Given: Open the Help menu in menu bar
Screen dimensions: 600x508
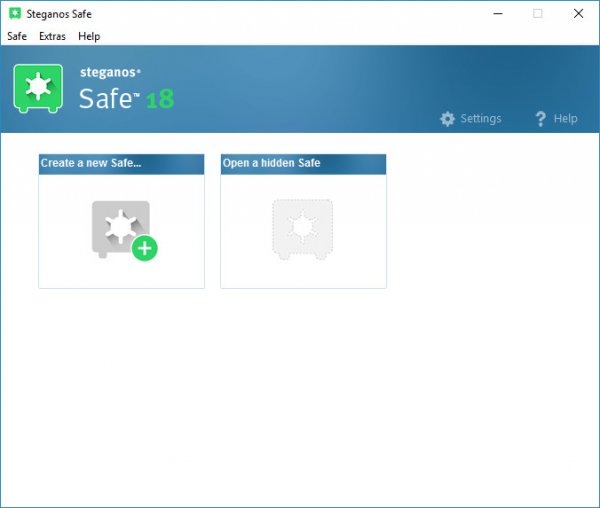Looking at the screenshot, I should pyautogui.click(x=89, y=36).
